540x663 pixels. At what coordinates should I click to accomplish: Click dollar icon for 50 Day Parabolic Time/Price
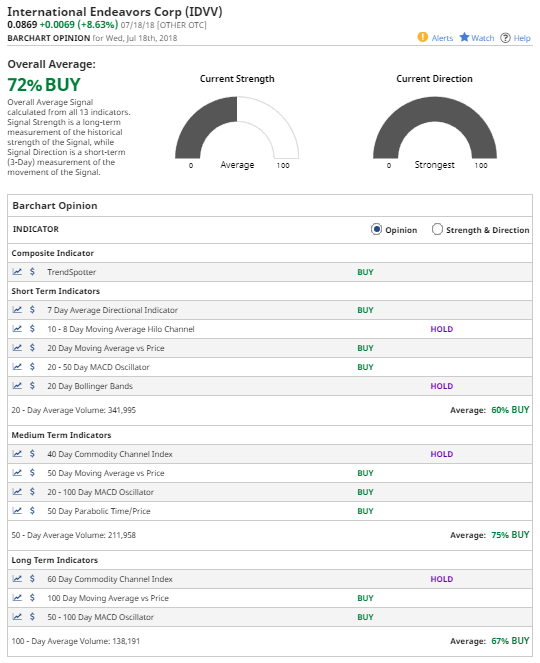point(32,511)
